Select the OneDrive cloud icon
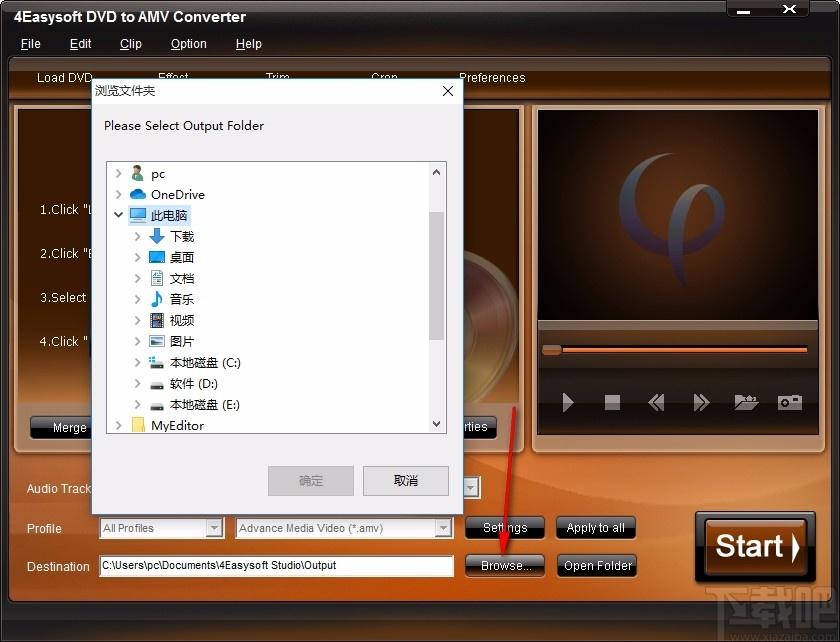This screenshot has width=840, height=642. tap(138, 194)
